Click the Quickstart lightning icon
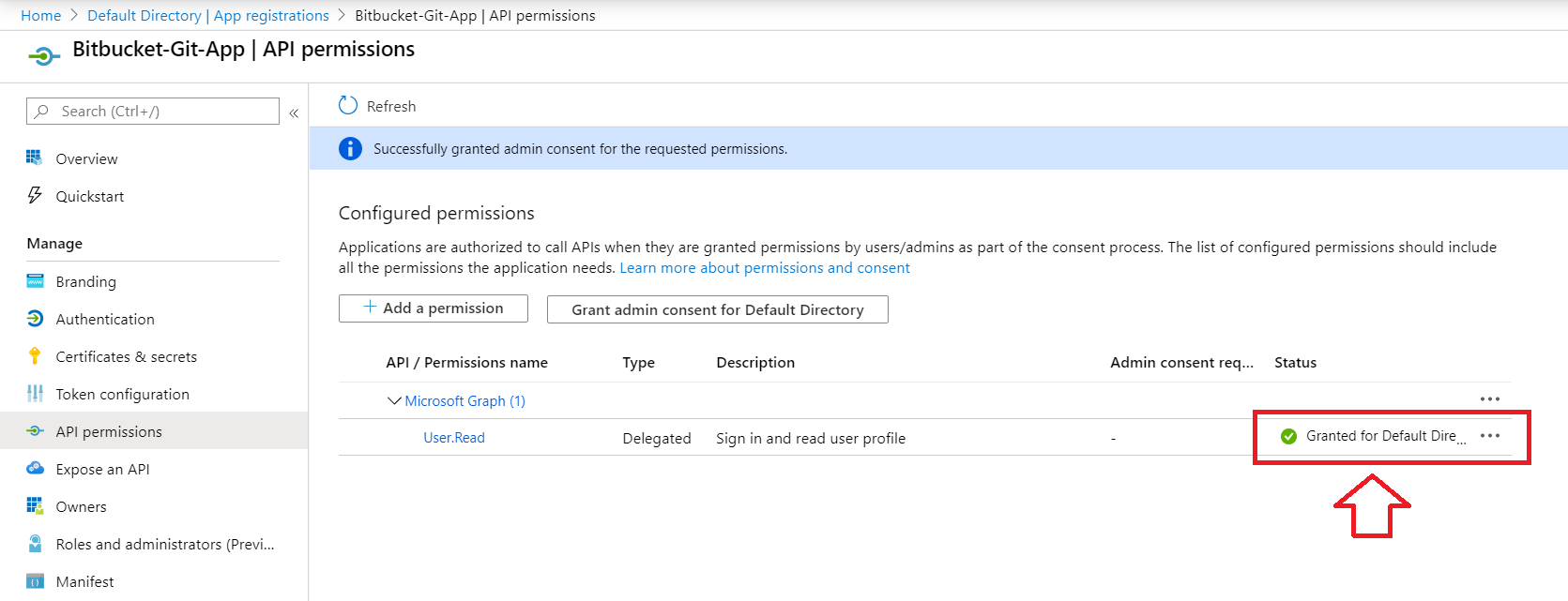This screenshot has height=601, width=1568. [x=35, y=195]
